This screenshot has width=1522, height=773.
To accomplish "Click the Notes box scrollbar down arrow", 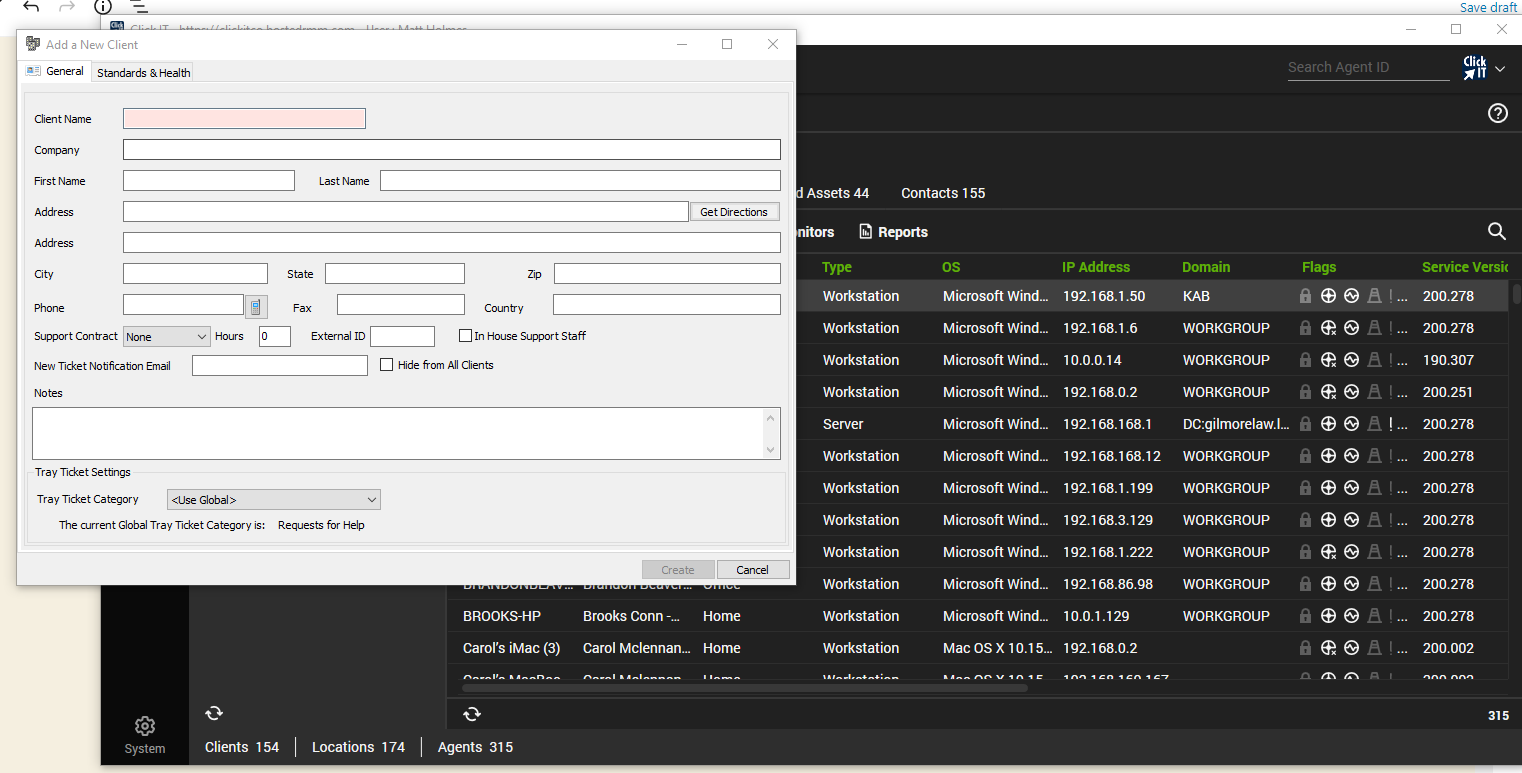I will click(770, 450).
